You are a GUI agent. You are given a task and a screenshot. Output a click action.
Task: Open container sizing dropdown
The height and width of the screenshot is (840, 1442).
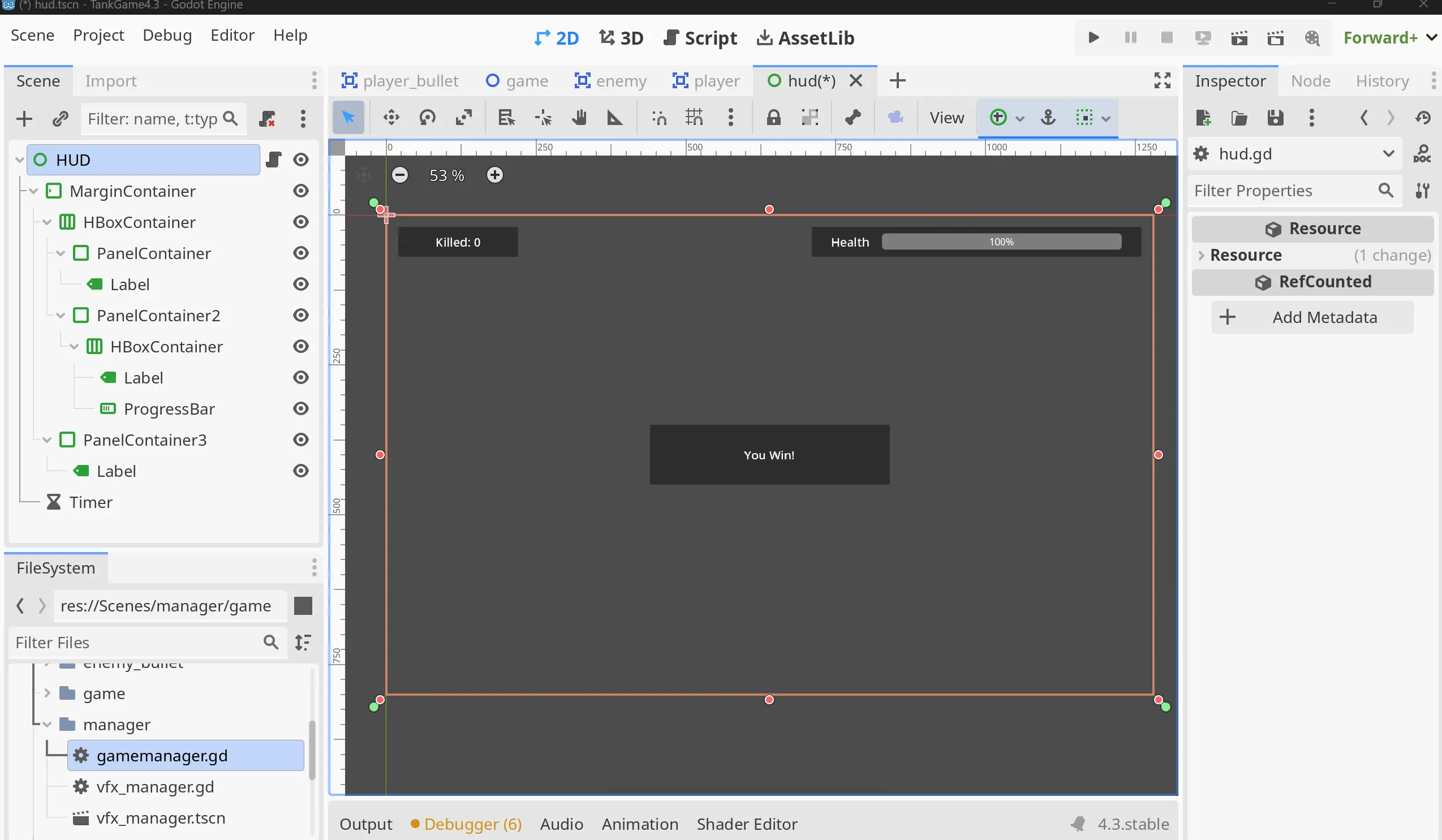1093,118
